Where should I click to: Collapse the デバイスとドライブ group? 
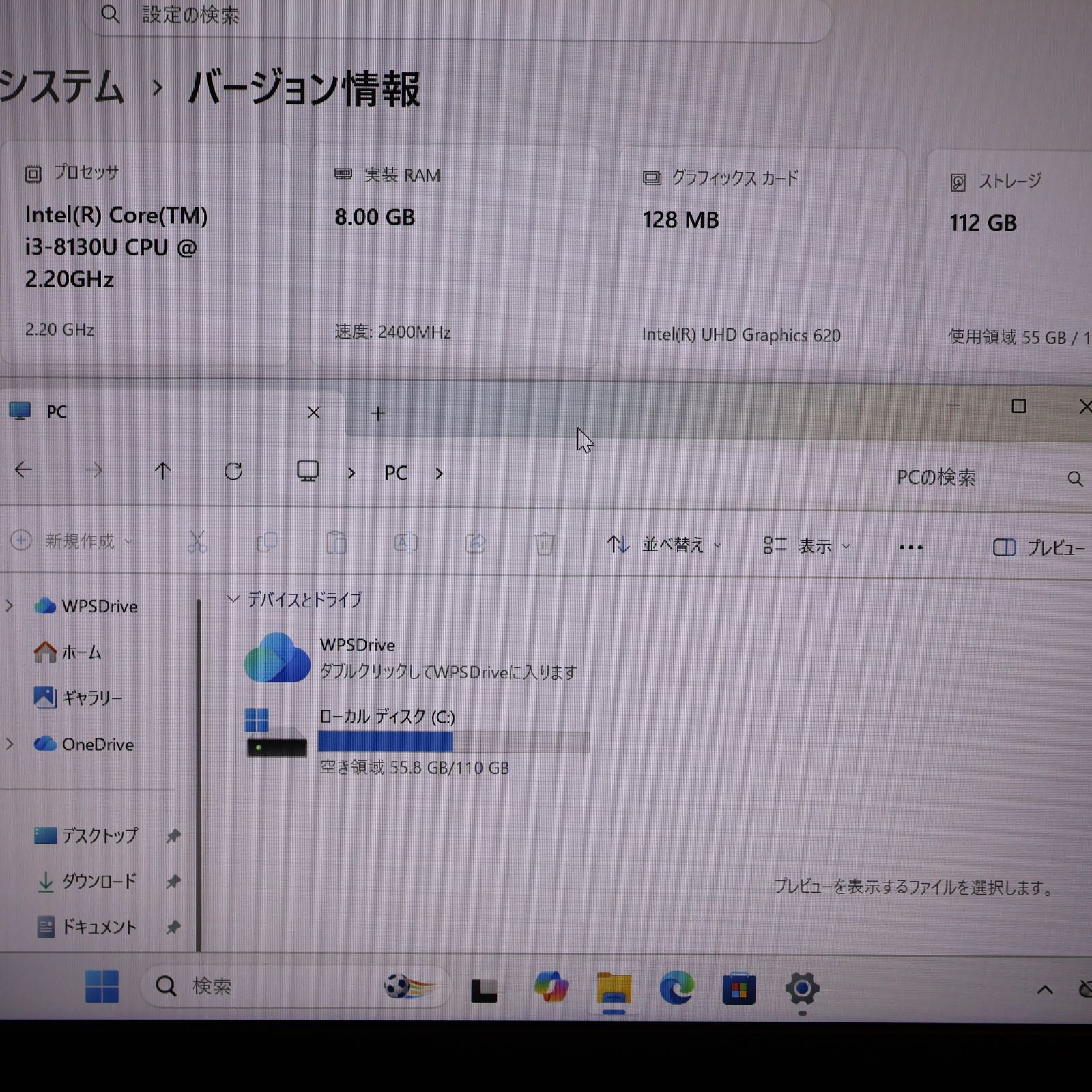[233, 599]
